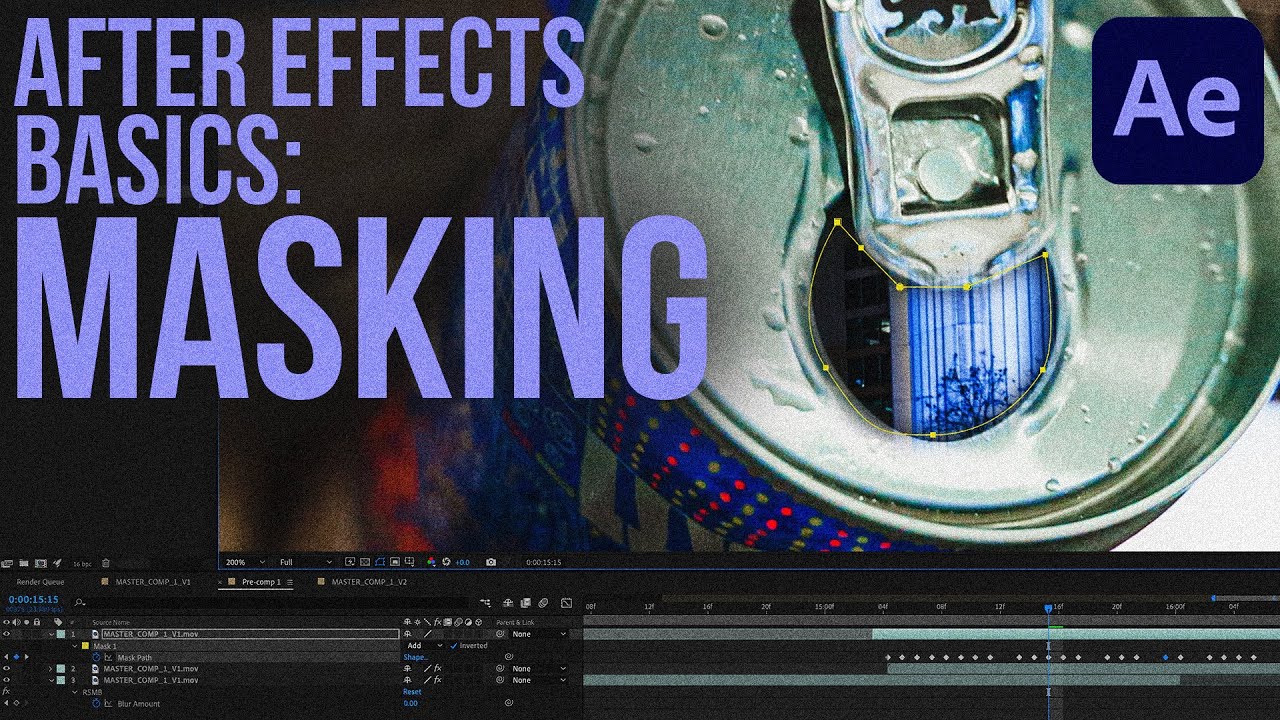This screenshot has width=1280, height=720.
Task: Click layer 1 parent pick whip
Action: [x=499, y=634]
